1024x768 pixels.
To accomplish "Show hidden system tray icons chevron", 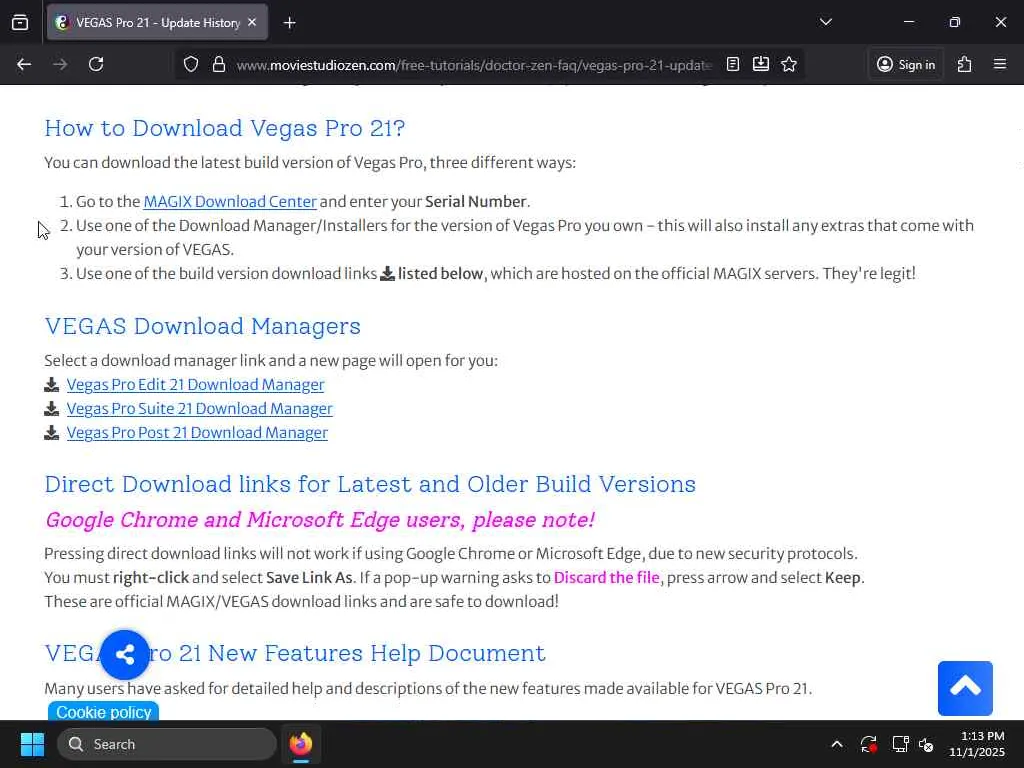I will pos(837,744).
